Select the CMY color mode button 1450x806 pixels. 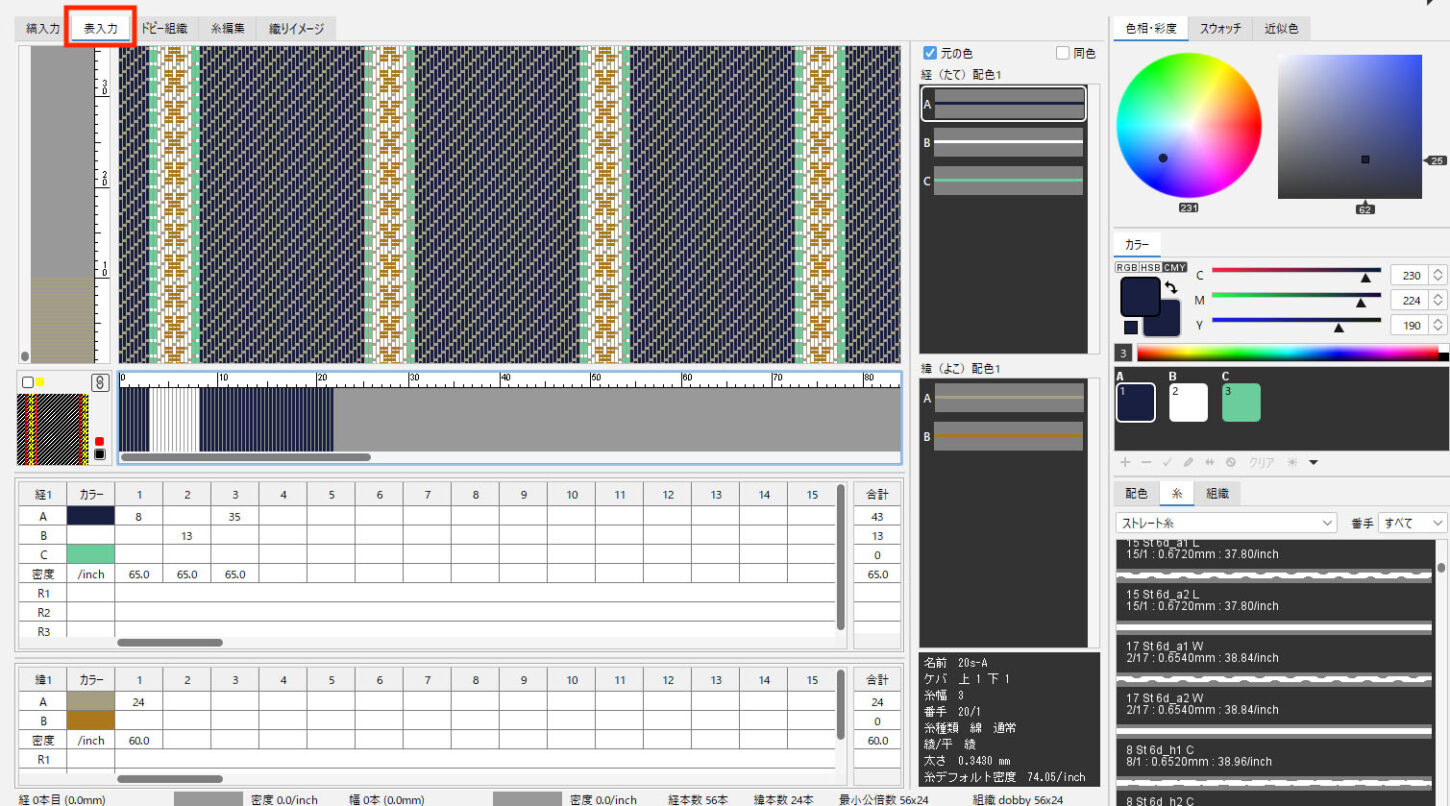(1174, 267)
